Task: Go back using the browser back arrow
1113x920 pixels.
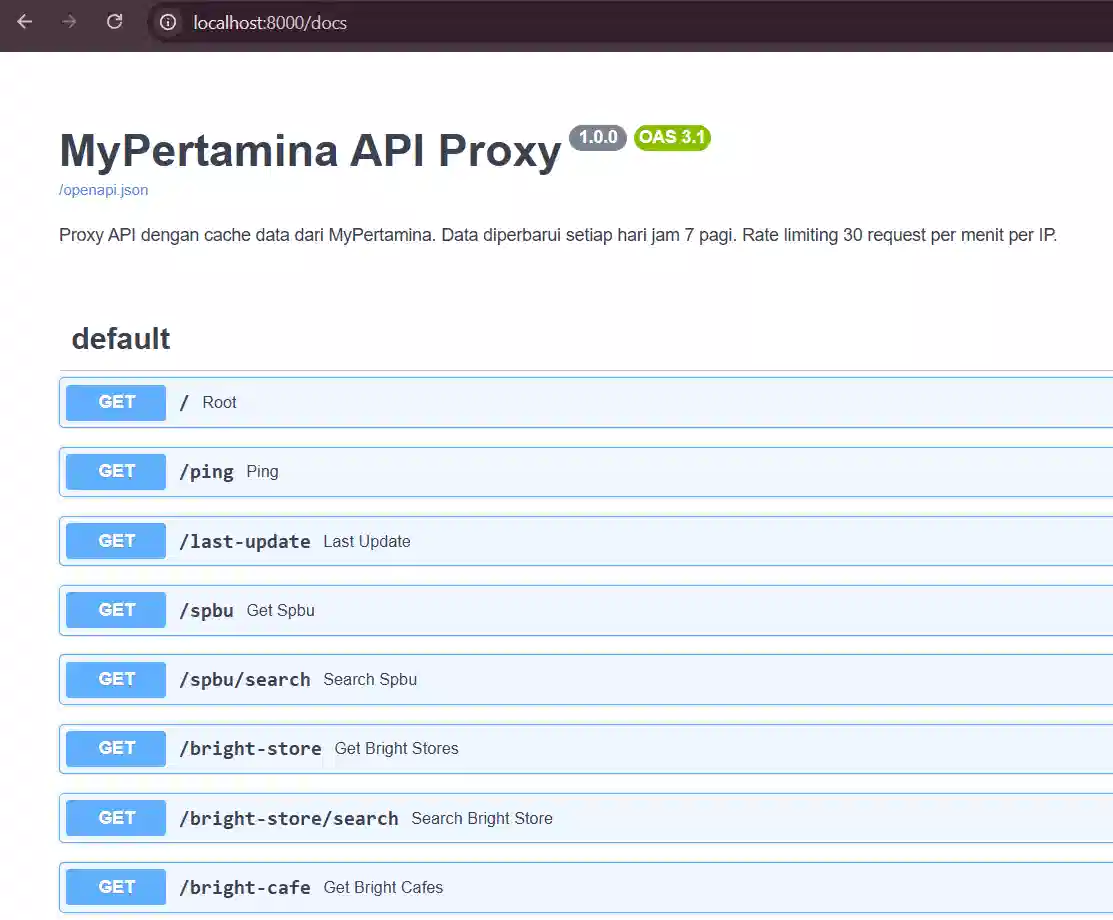Action: point(25,22)
